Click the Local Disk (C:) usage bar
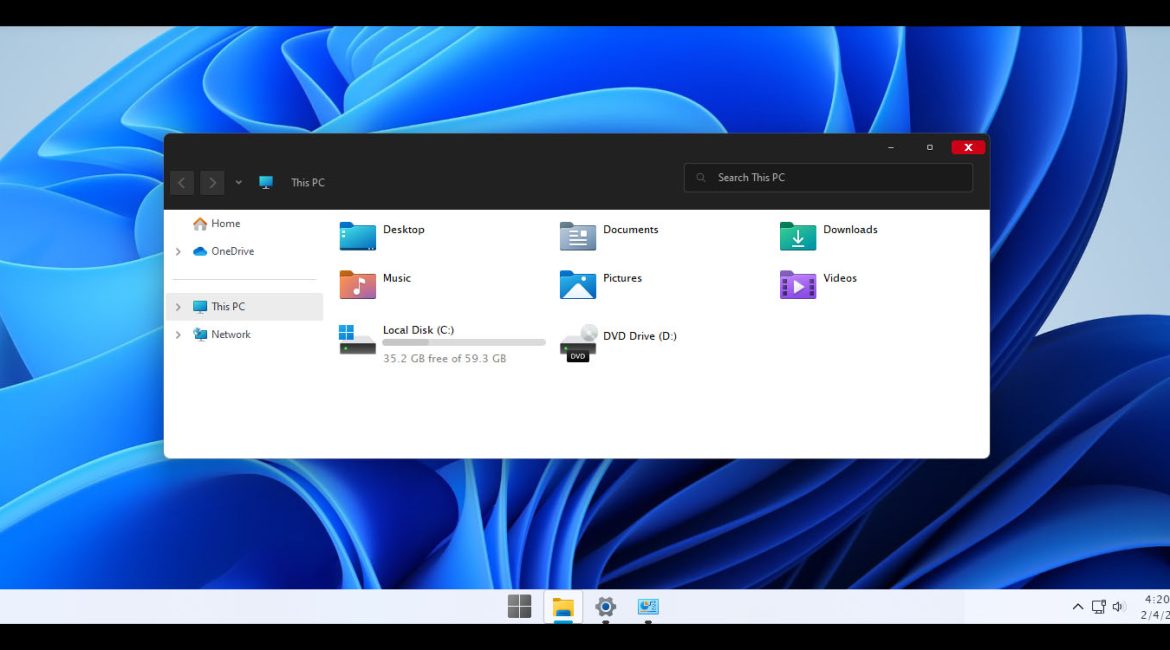This screenshot has width=1170, height=650. [x=464, y=343]
